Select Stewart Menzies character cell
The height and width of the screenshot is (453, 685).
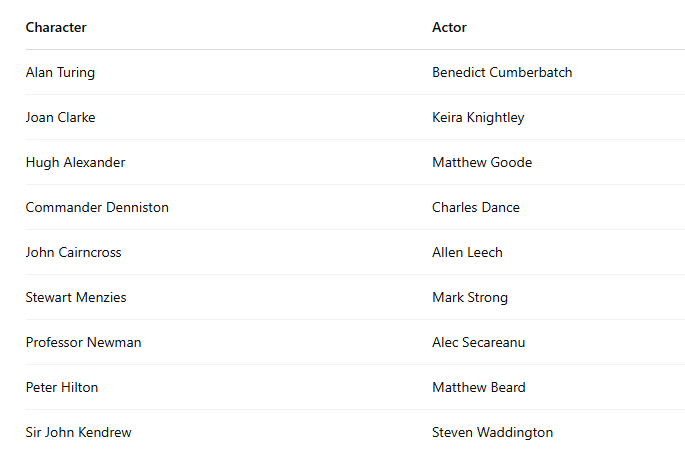tap(76, 298)
